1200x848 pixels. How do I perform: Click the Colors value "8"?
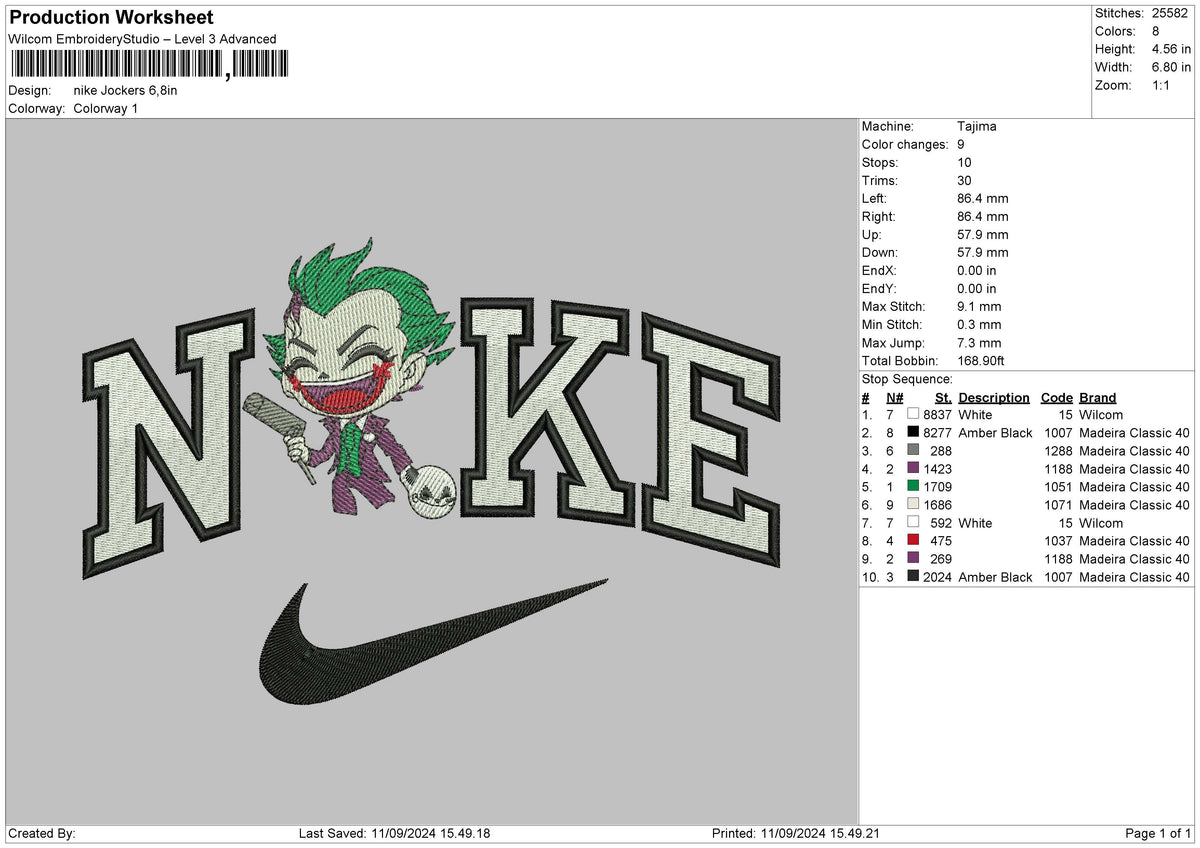1154,31
